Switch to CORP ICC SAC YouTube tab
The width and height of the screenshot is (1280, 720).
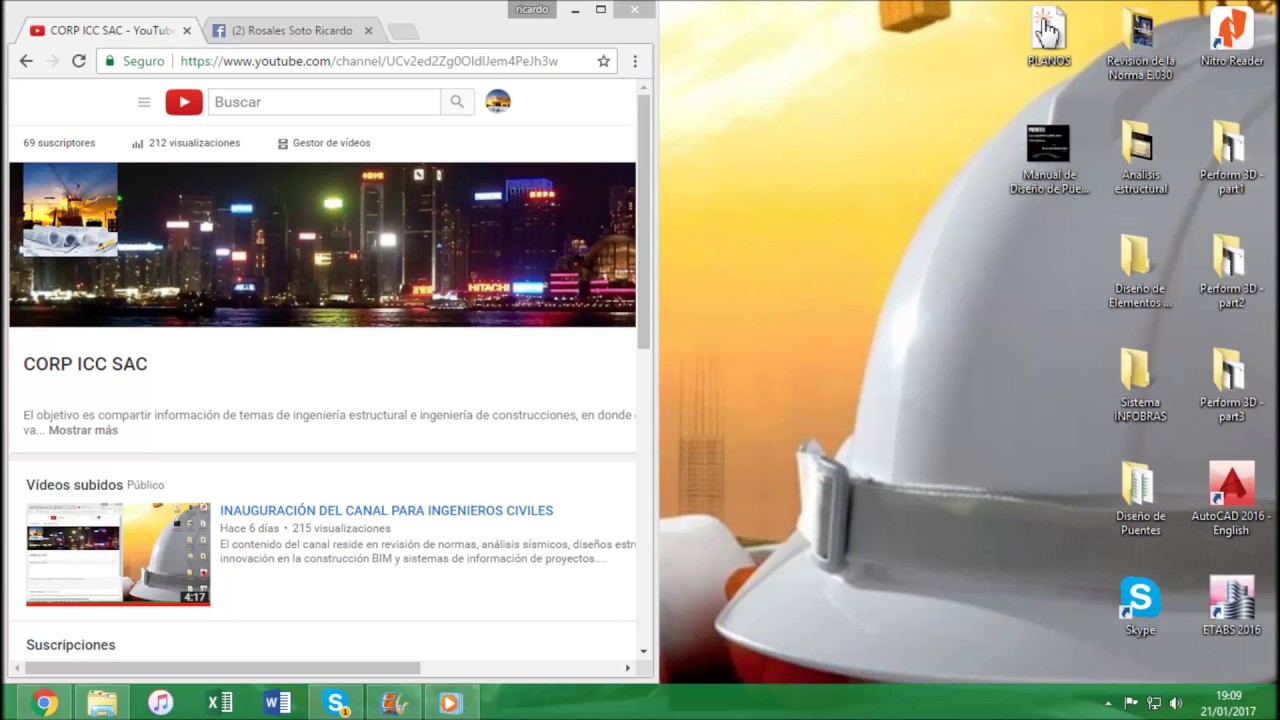tap(110, 31)
